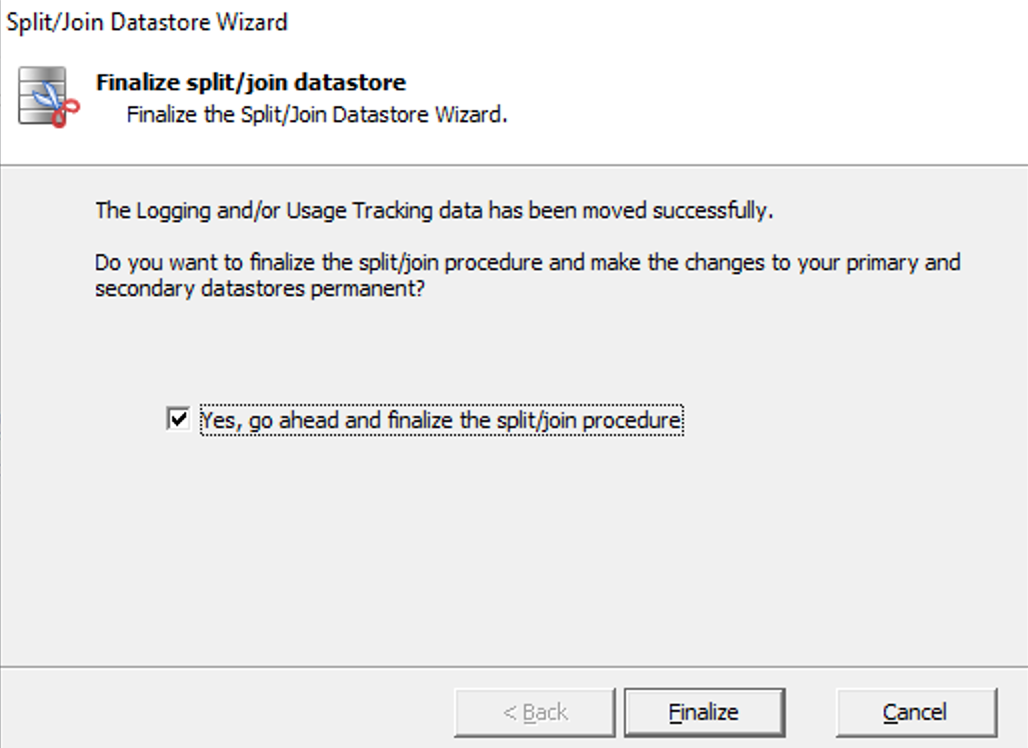Click the empty gray area below the checkbox
The width and height of the screenshot is (1028, 748).
tap(514, 551)
